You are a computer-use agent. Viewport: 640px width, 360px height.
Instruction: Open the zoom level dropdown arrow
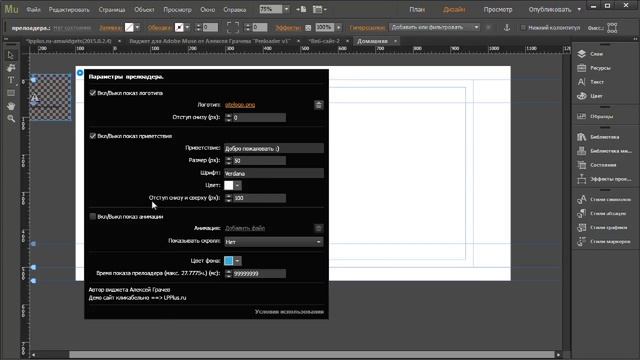[x=286, y=9]
